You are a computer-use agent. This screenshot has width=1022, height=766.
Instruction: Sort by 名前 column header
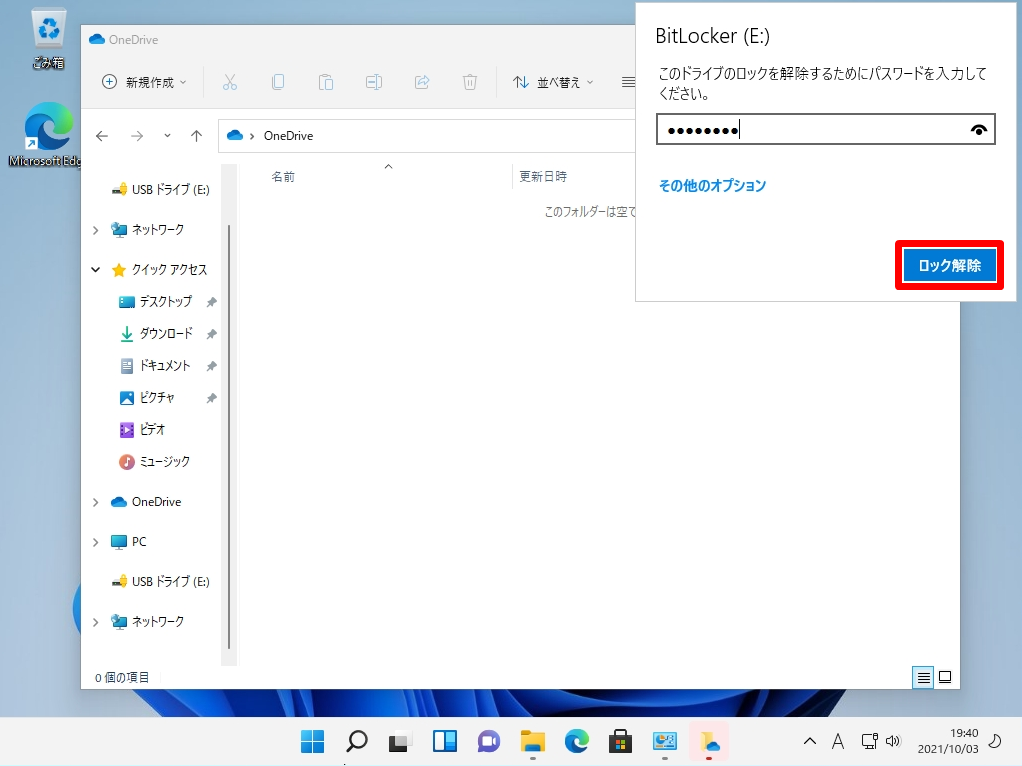(x=283, y=177)
